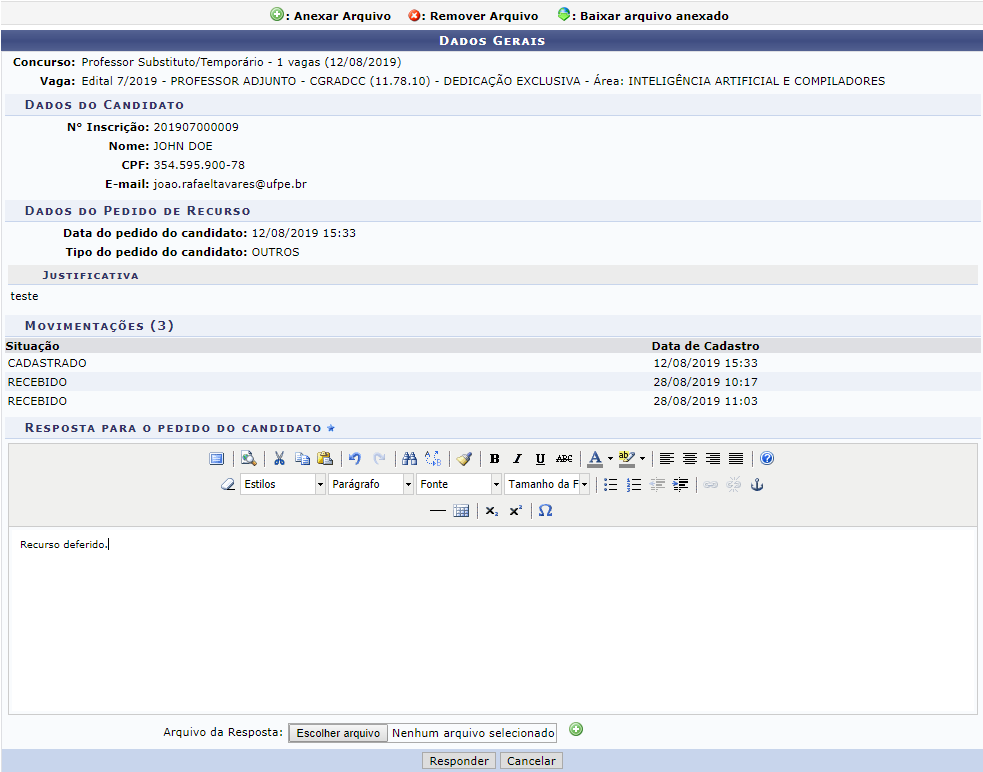The width and height of the screenshot is (983, 772).
Task: Open editor help with the question mark icon
Action: (x=767, y=459)
